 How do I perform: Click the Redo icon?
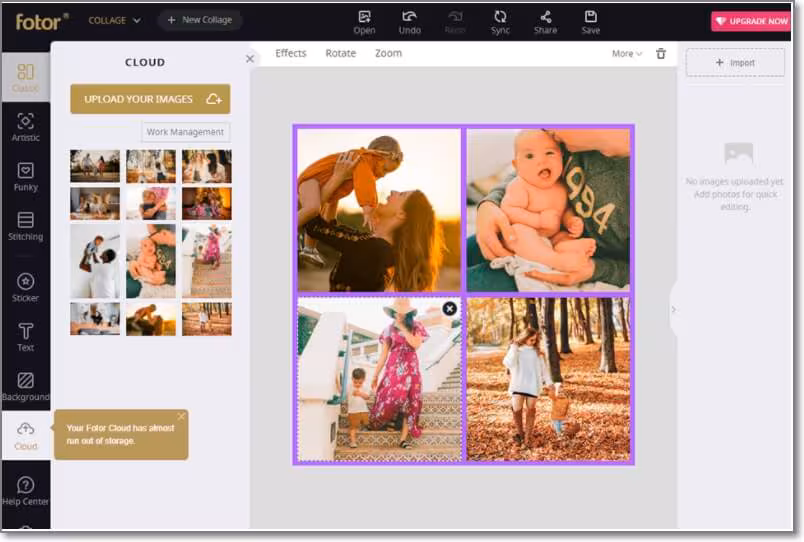click(x=455, y=23)
